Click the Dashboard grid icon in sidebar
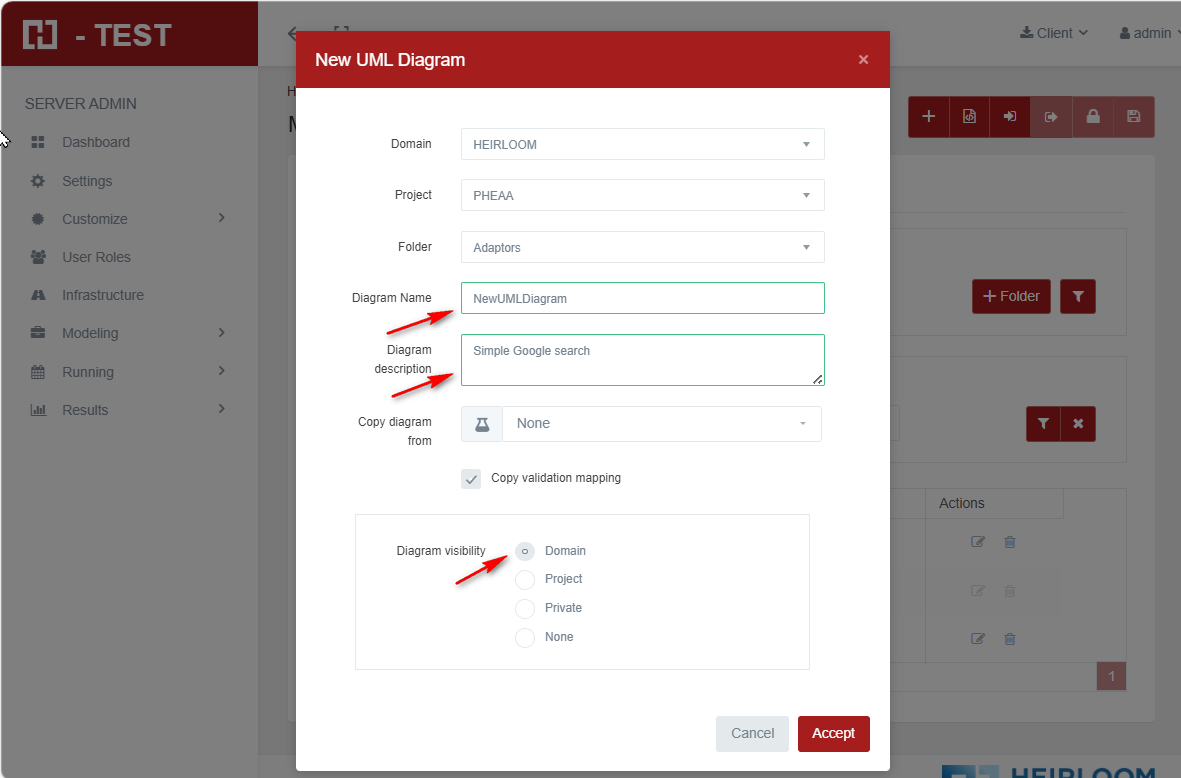 (x=38, y=142)
